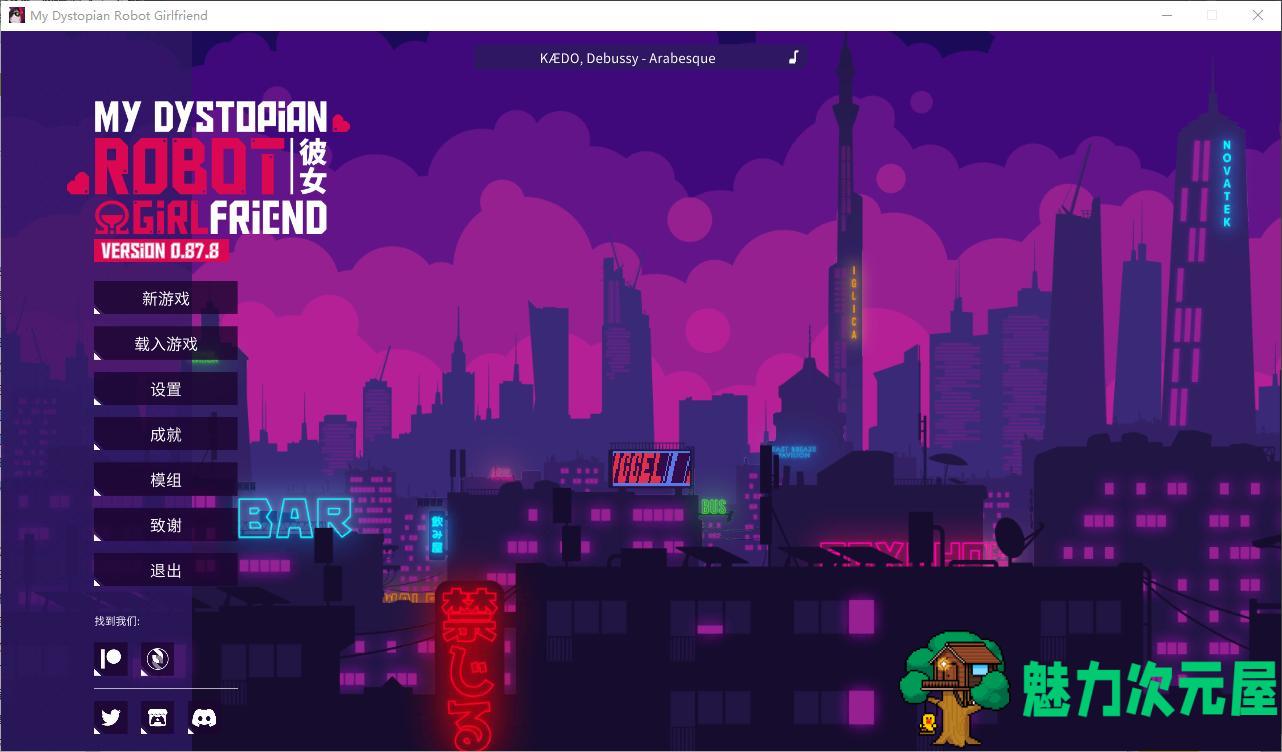Click the music note icon beside track name
Viewport: 1282px width, 752px height.
[x=793, y=57]
